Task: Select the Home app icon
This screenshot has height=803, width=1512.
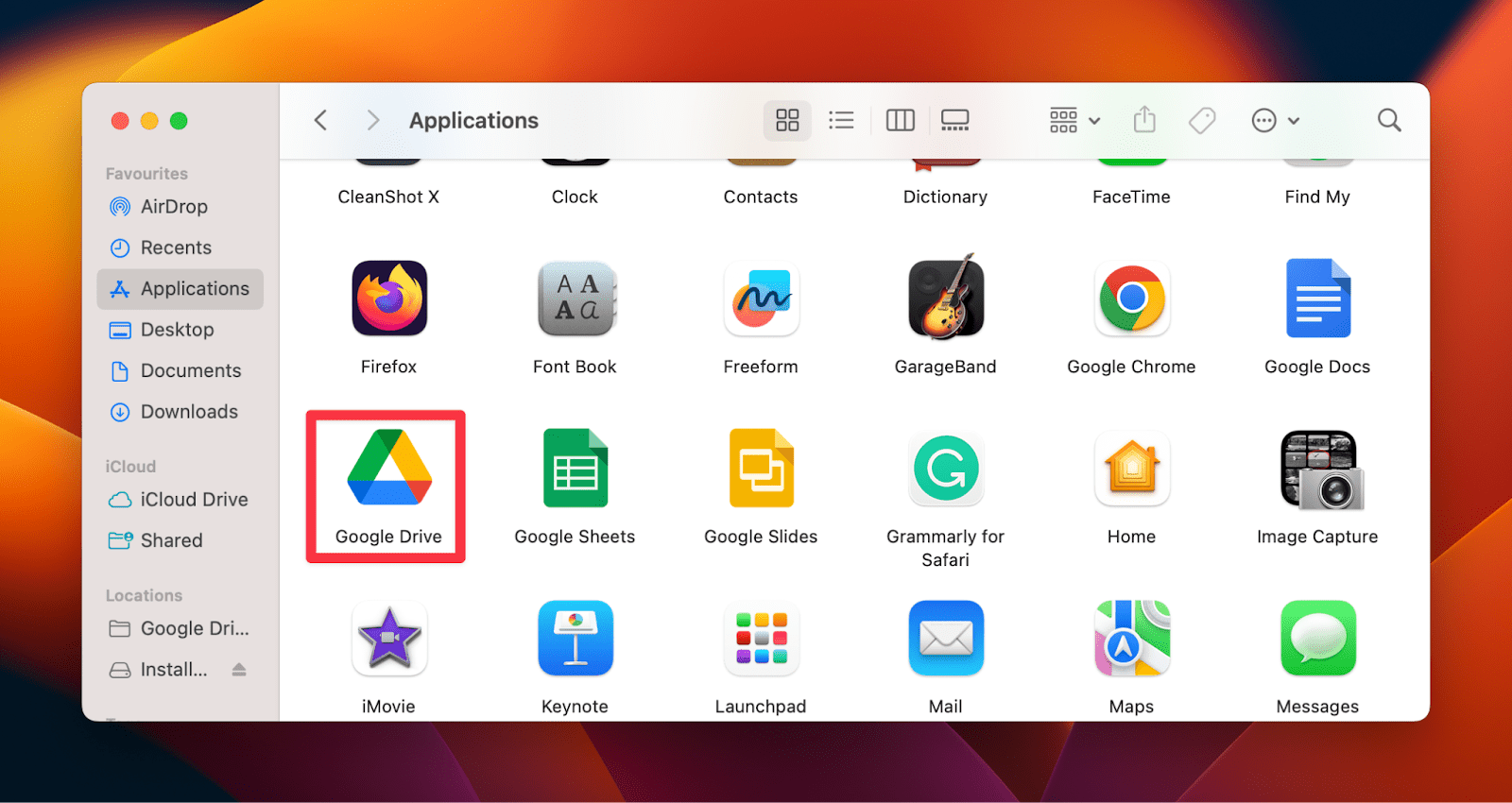Action: click(x=1132, y=469)
